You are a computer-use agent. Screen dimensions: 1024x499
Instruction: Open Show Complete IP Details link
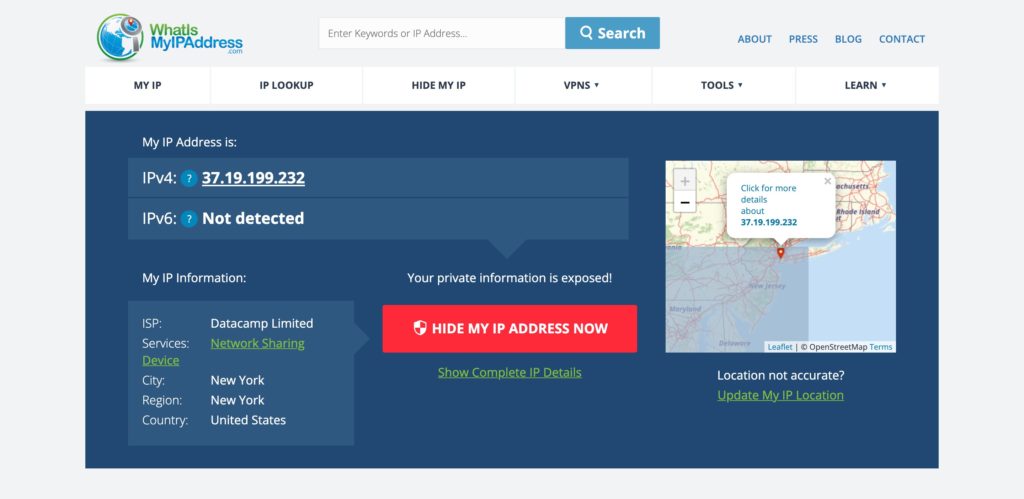[x=509, y=372]
